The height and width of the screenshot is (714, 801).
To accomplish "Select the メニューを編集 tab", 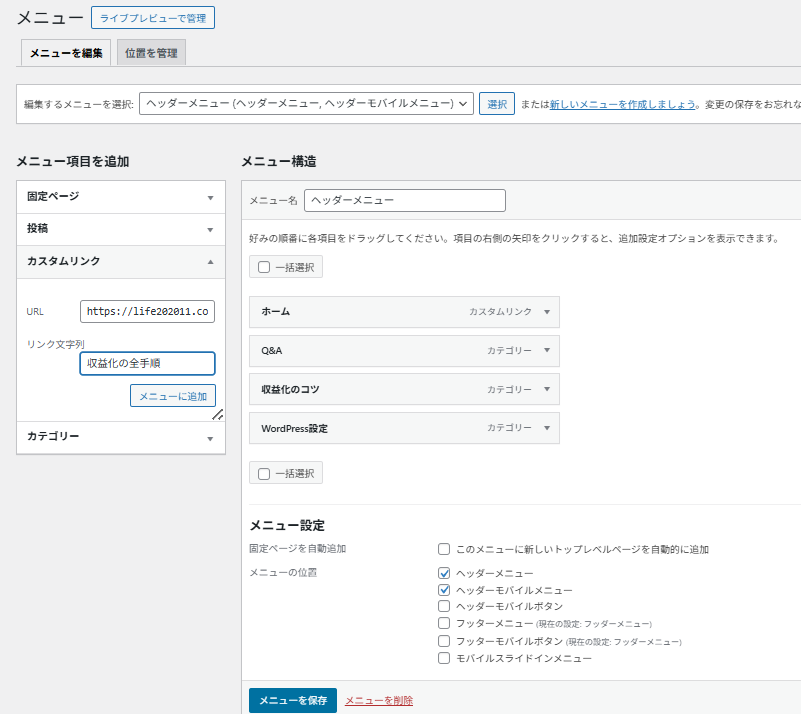I will coord(66,53).
